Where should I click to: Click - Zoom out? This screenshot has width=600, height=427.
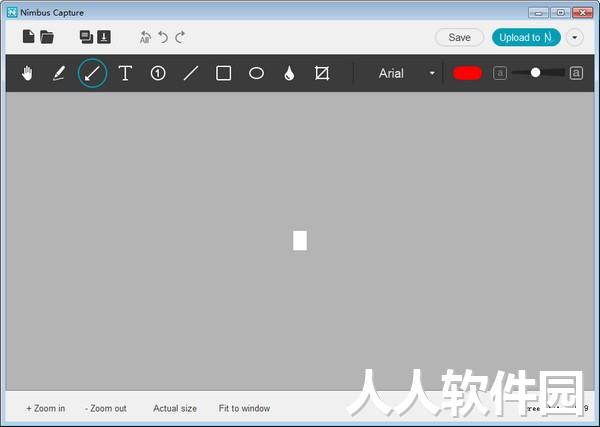106,408
